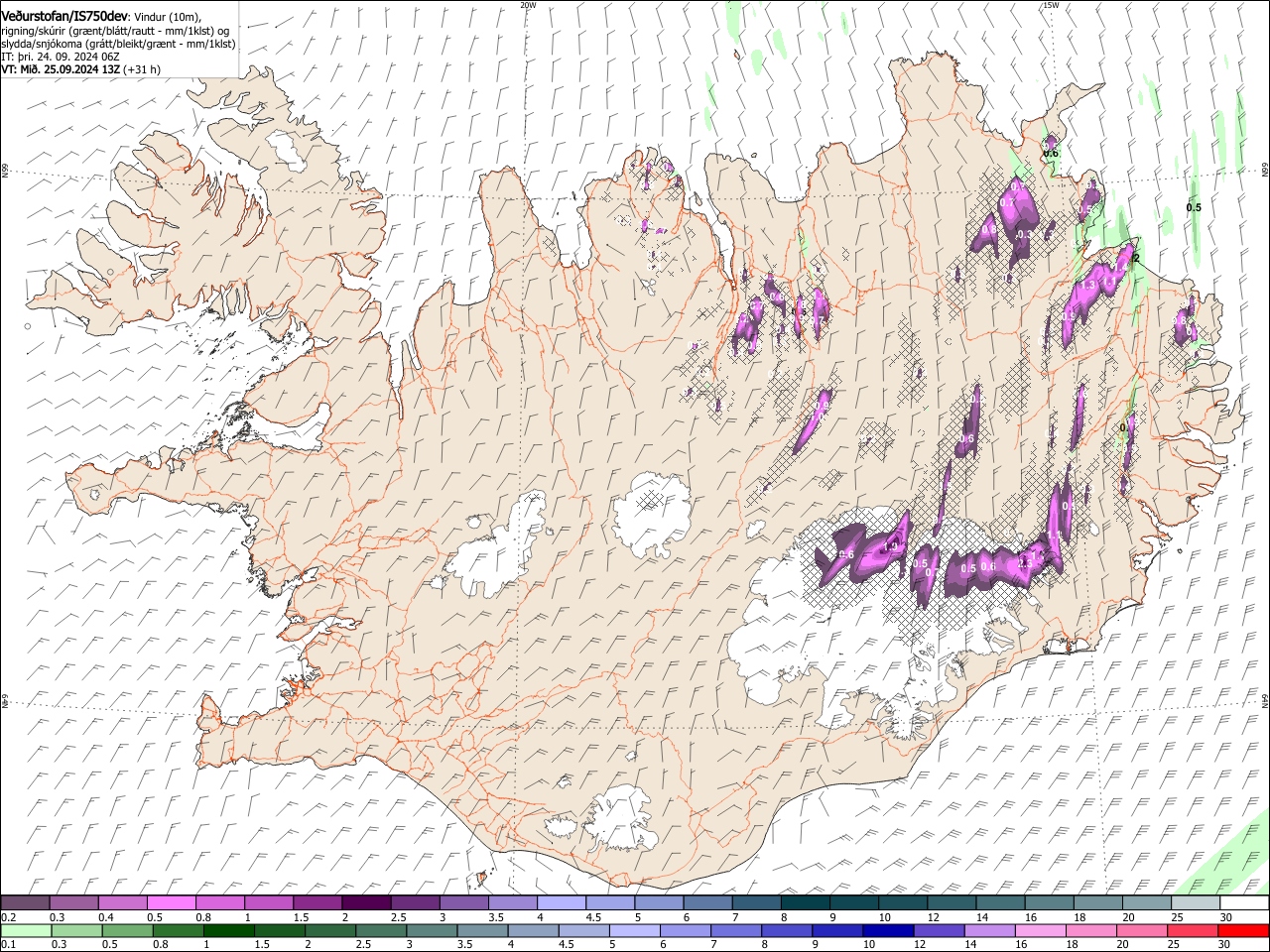Screen dimensions: 1270x952
Task: Click the '15W' longitude label at top
Action: click(x=1051, y=5)
